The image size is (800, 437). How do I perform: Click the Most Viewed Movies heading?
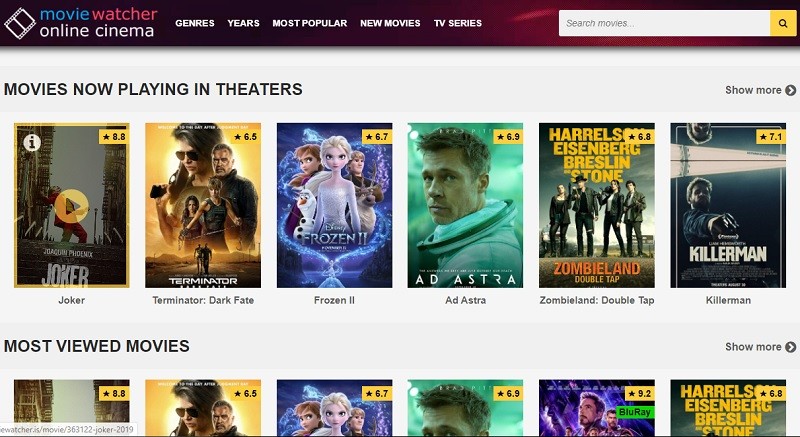pyautogui.click(x=97, y=346)
